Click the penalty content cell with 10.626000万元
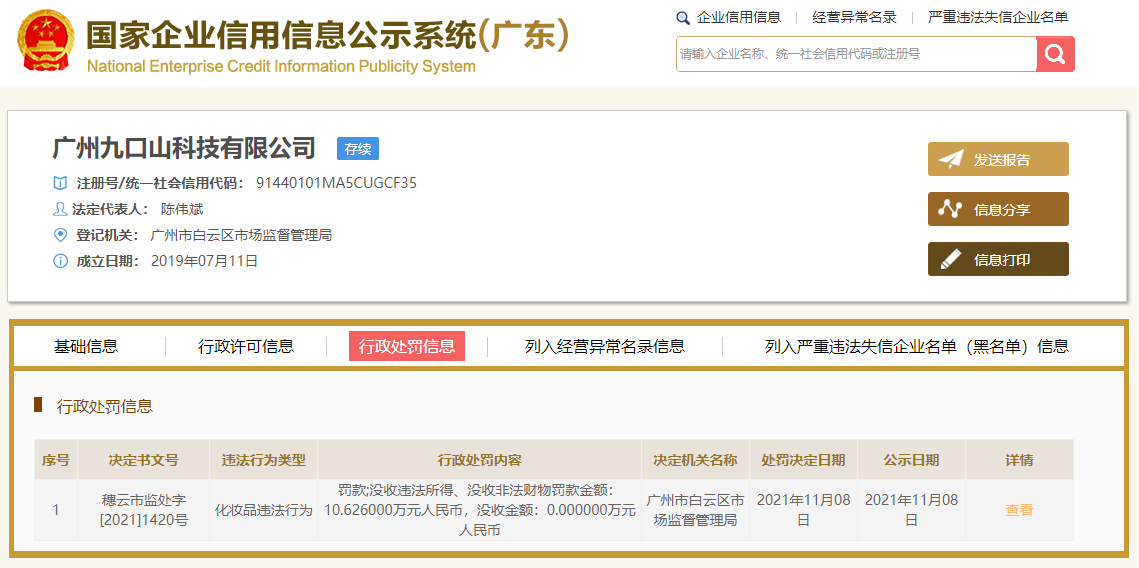This screenshot has width=1139, height=568. tap(479, 510)
